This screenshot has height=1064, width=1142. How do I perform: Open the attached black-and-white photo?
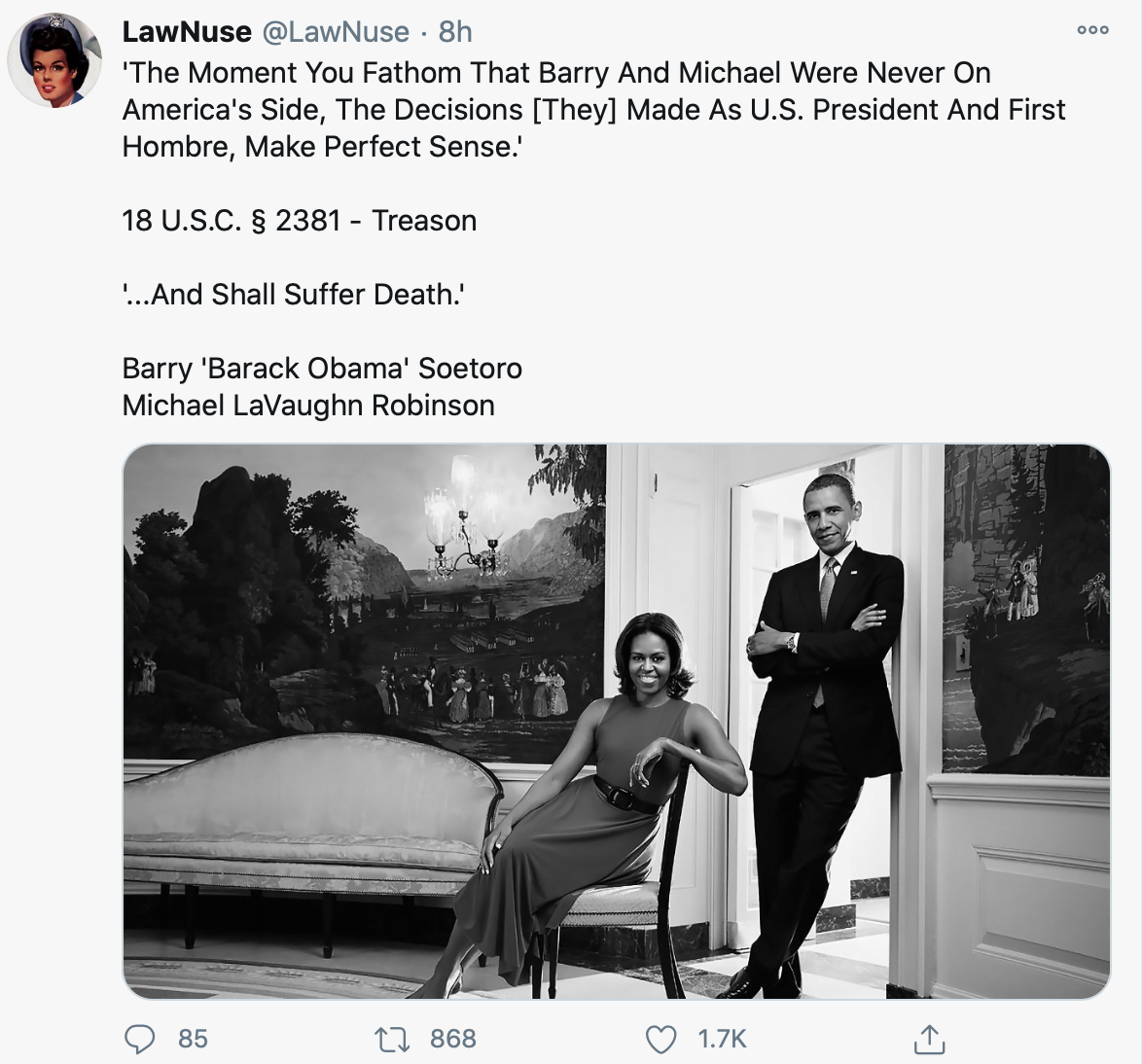pos(616,721)
